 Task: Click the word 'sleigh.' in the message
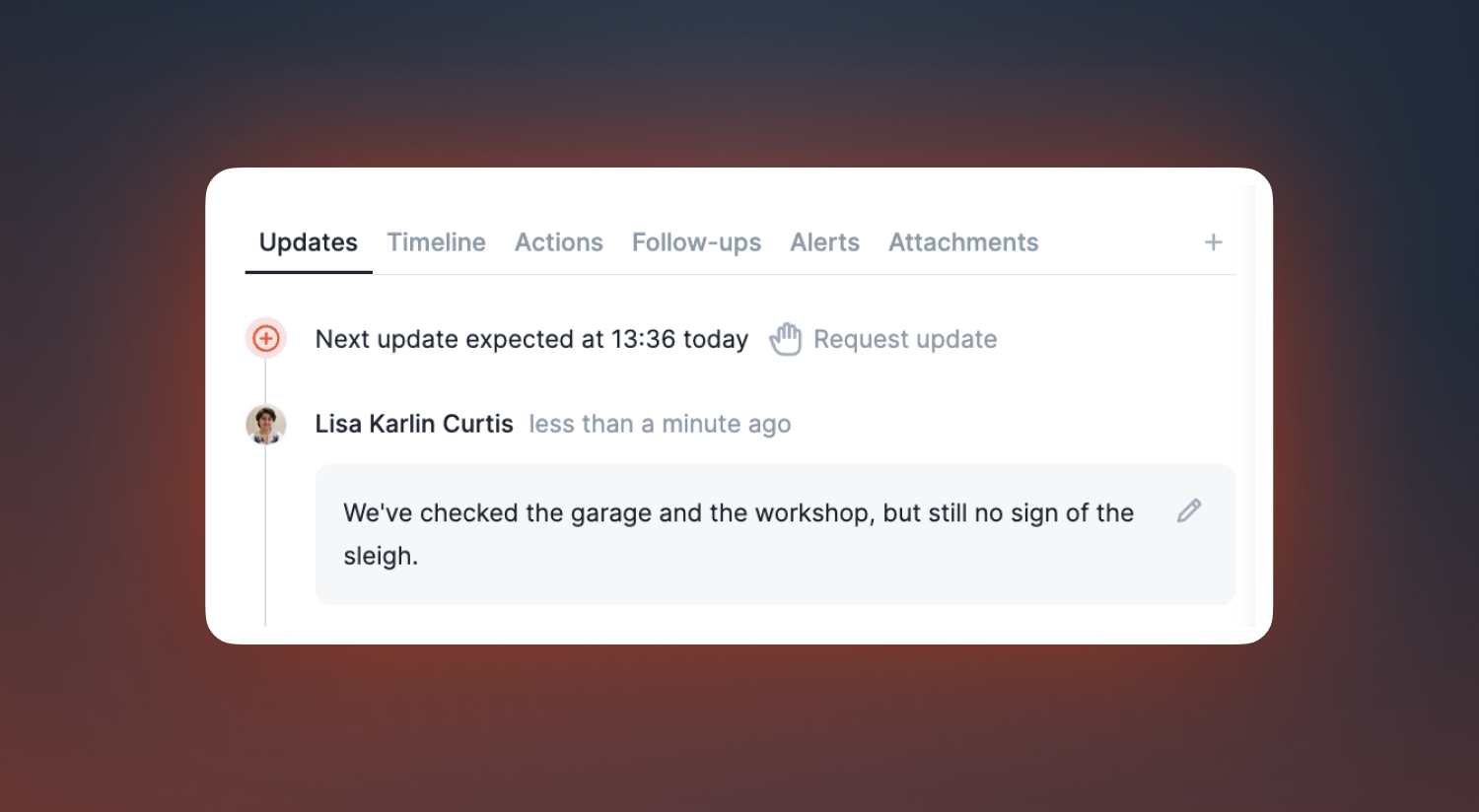point(381,556)
